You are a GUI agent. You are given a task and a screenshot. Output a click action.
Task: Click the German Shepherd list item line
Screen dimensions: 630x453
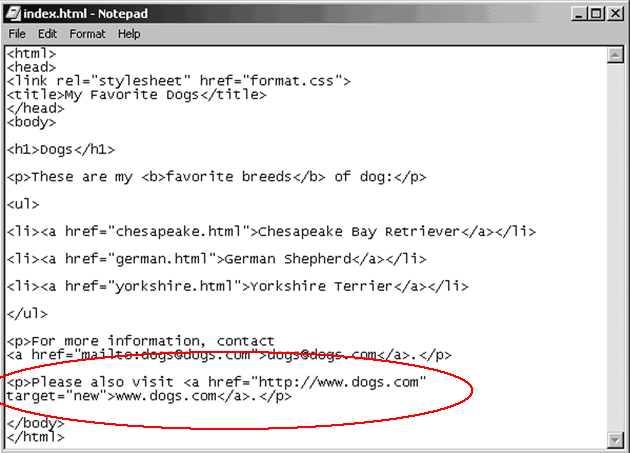217,259
